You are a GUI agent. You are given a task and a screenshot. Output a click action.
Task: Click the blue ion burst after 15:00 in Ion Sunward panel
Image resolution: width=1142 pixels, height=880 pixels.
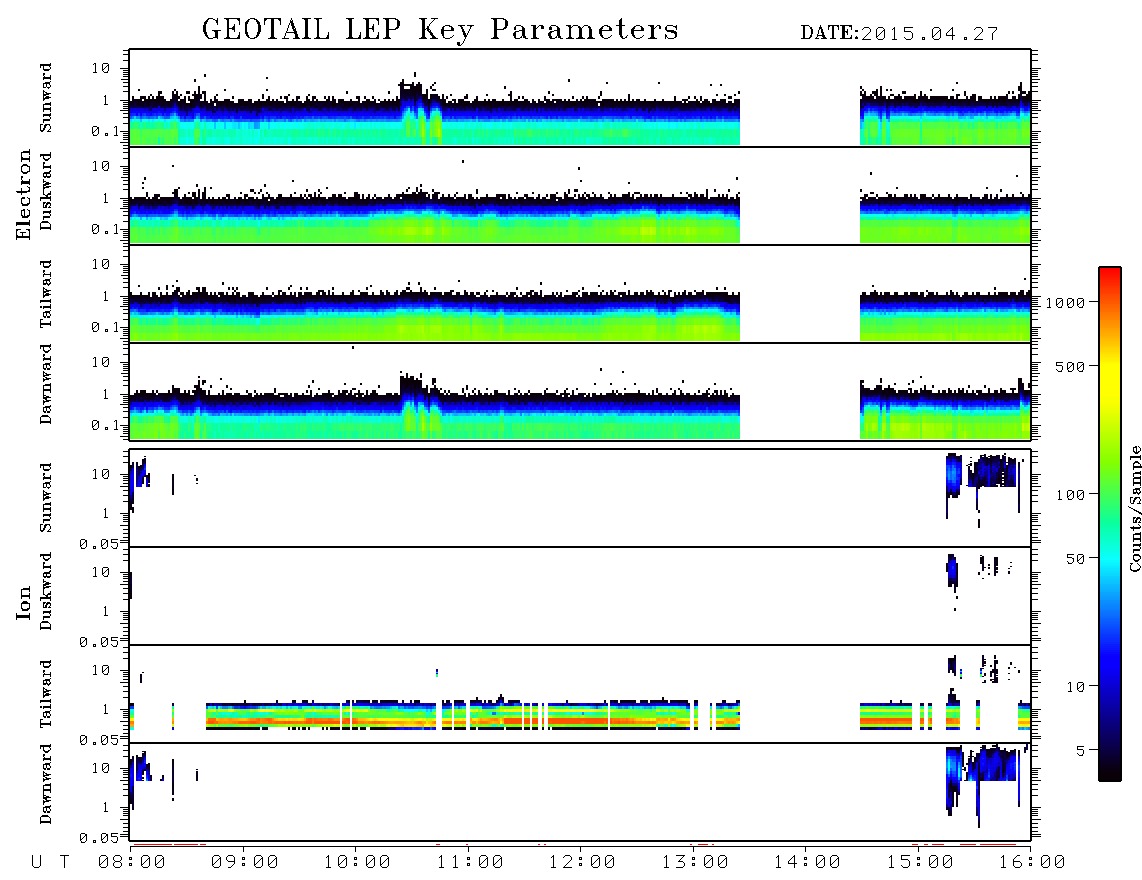click(953, 476)
